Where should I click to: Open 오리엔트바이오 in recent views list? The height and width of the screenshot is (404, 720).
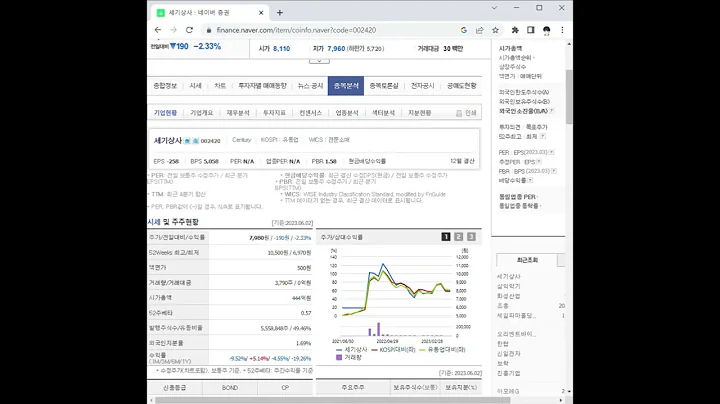click(x=517, y=334)
